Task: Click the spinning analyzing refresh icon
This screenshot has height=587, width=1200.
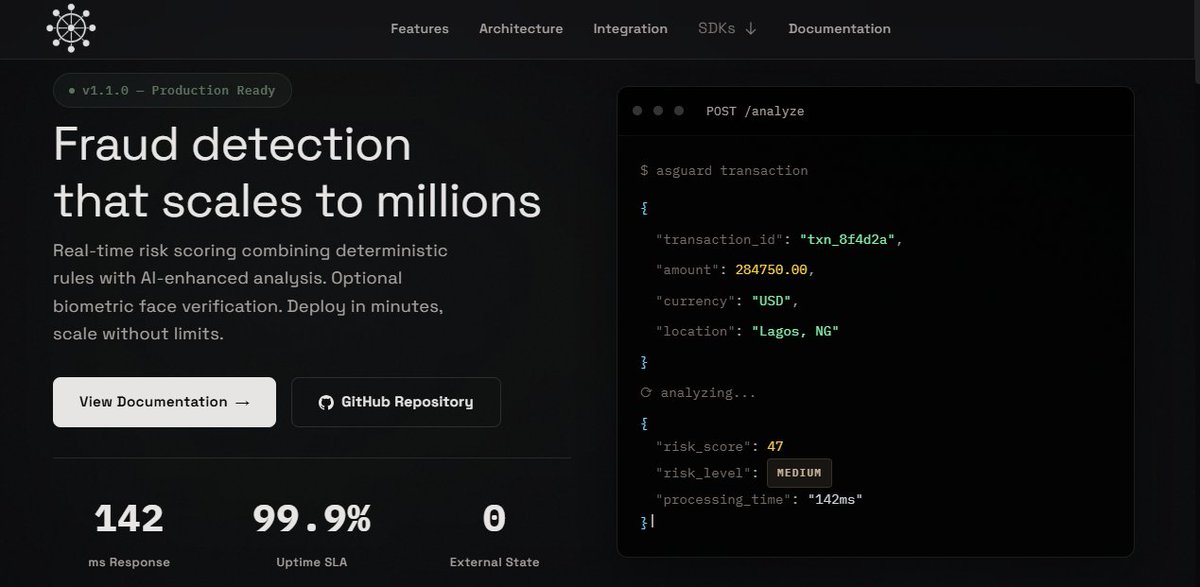Action: coord(646,393)
